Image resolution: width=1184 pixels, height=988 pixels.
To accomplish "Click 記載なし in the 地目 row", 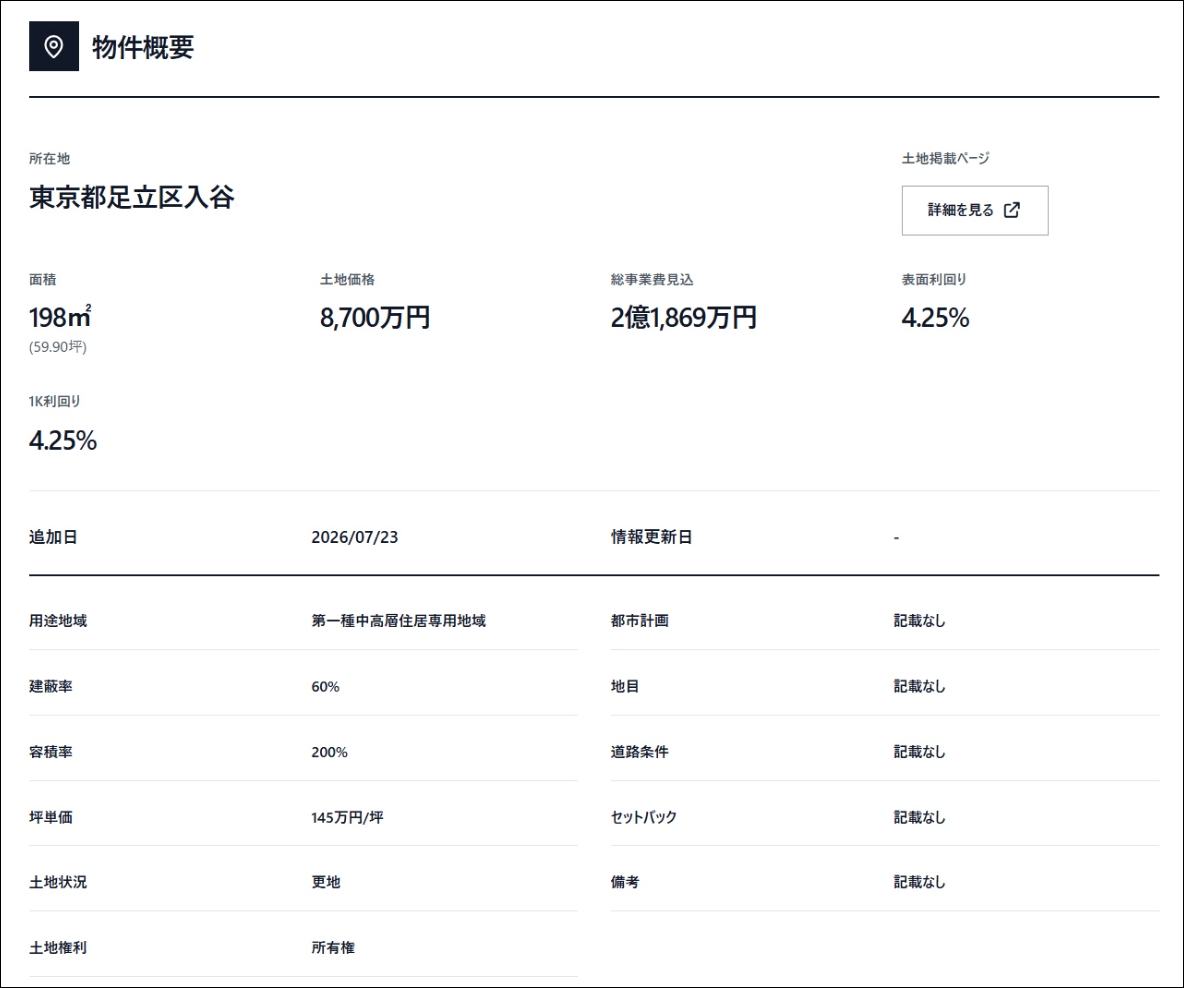I will tap(919, 687).
